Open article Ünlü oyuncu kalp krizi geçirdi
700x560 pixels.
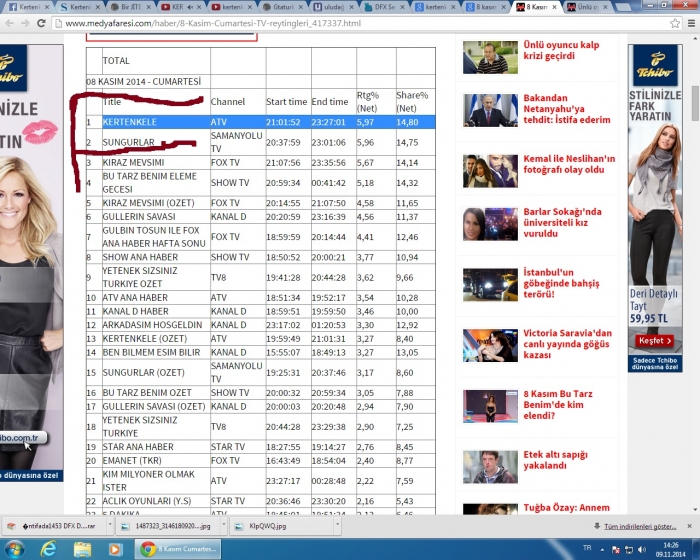(x=561, y=50)
